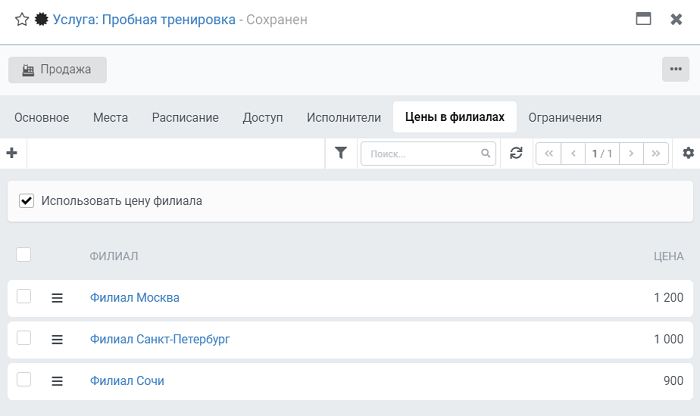
Task: Click the drag handle for Филиал Санкт-Петербург
Action: (x=57, y=340)
